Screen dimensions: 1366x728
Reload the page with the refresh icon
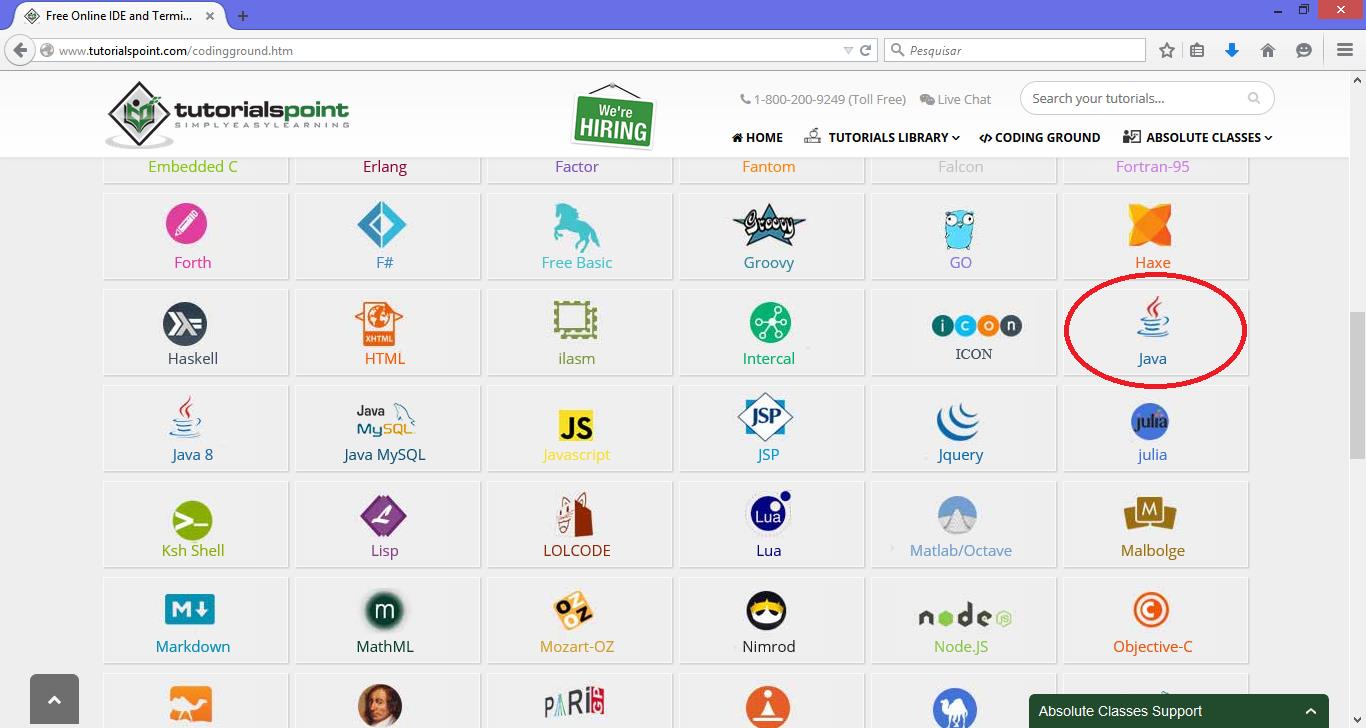point(866,50)
